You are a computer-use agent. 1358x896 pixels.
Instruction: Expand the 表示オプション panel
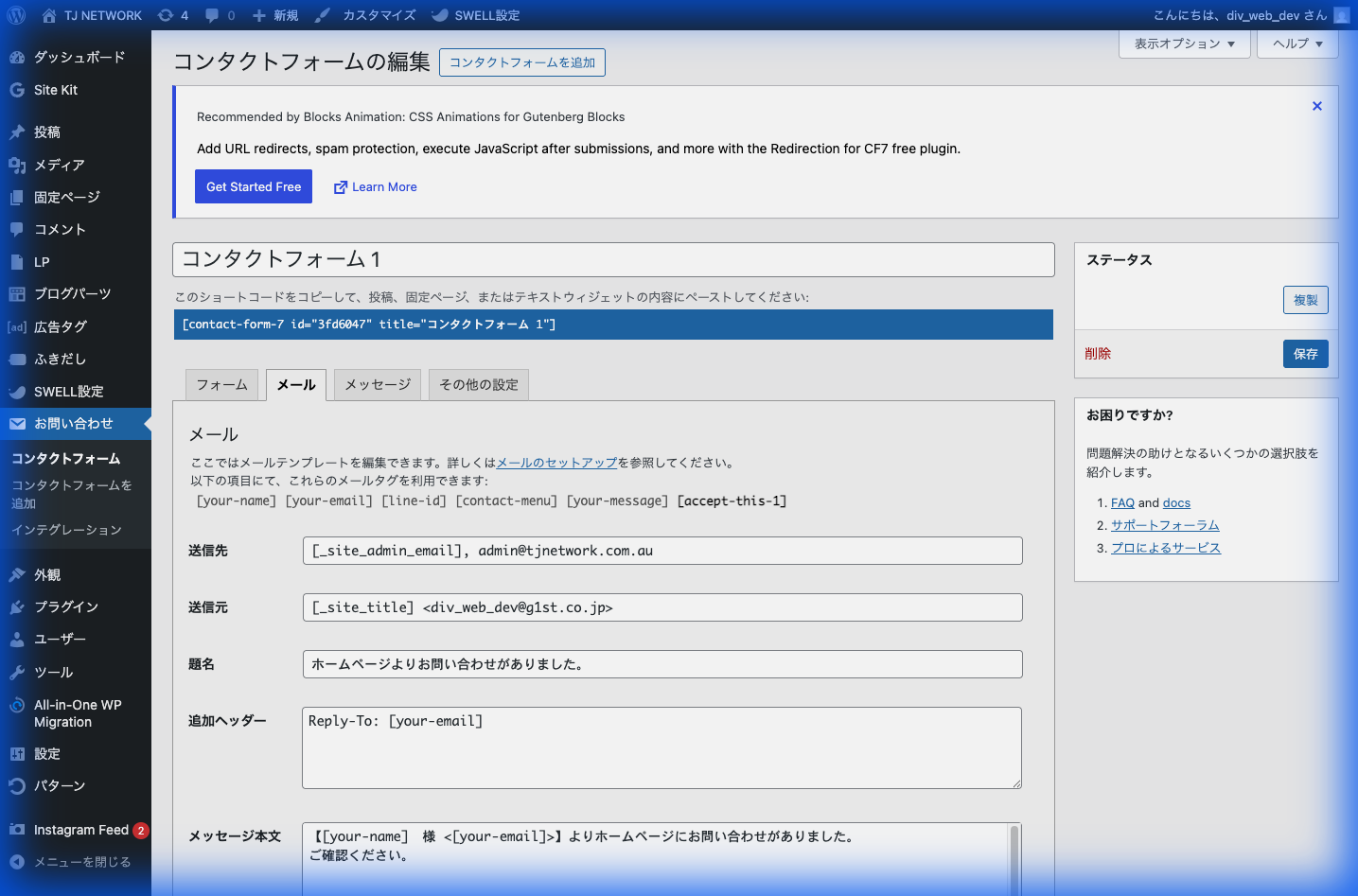pos(1184,44)
